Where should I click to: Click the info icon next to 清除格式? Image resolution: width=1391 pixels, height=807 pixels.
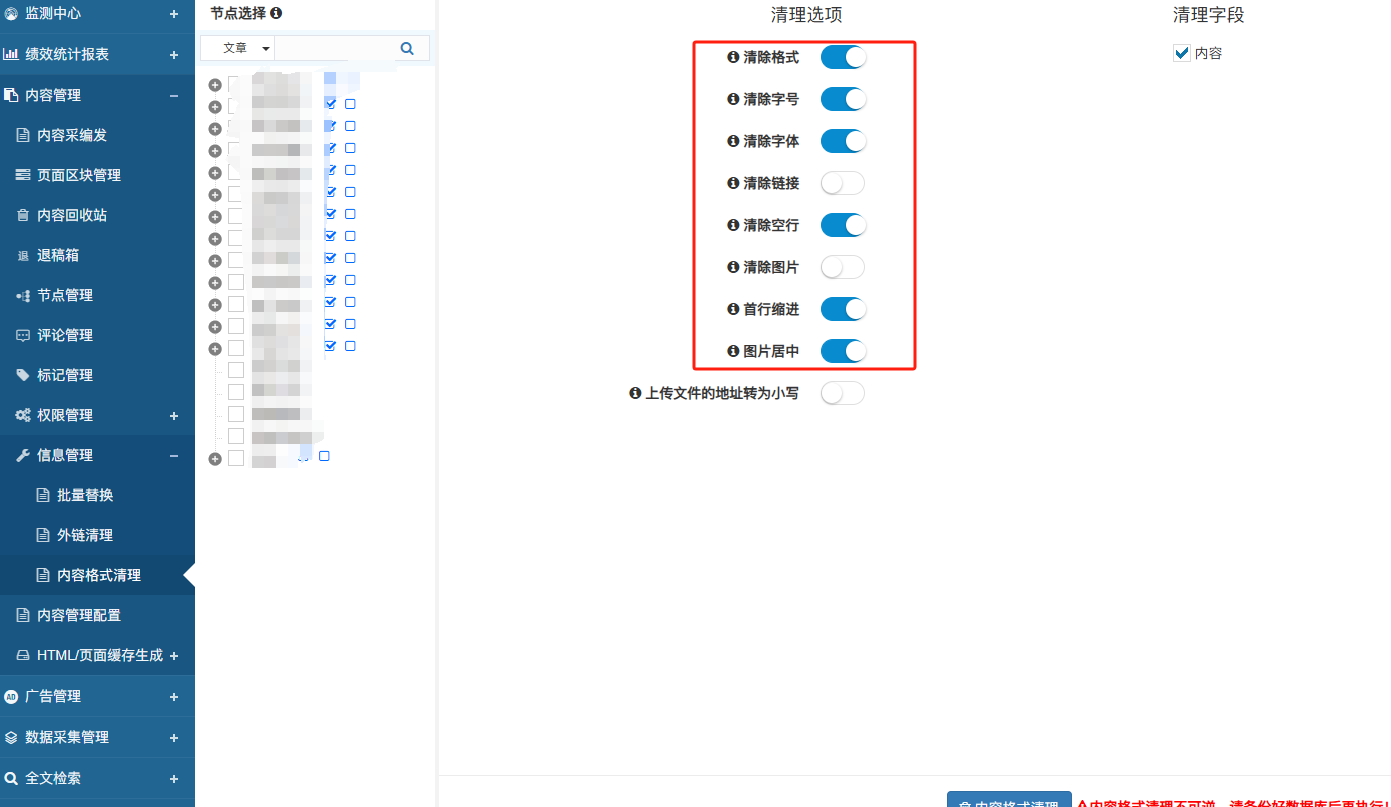[733, 58]
